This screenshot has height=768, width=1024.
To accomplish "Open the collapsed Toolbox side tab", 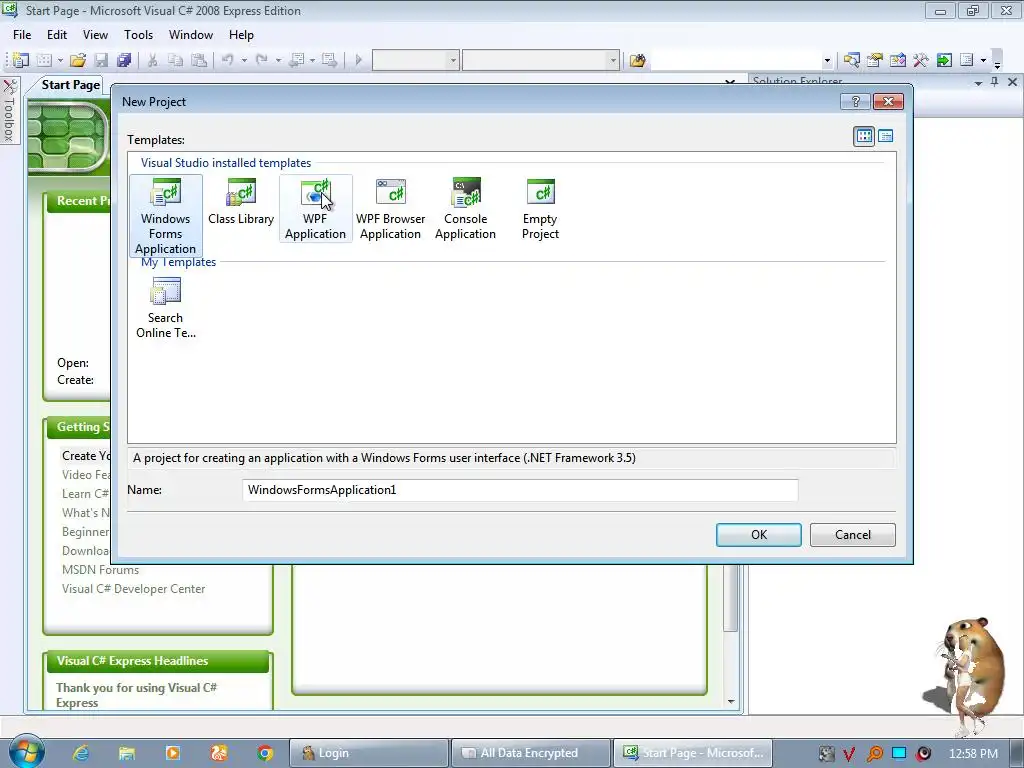I will (x=9, y=111).
